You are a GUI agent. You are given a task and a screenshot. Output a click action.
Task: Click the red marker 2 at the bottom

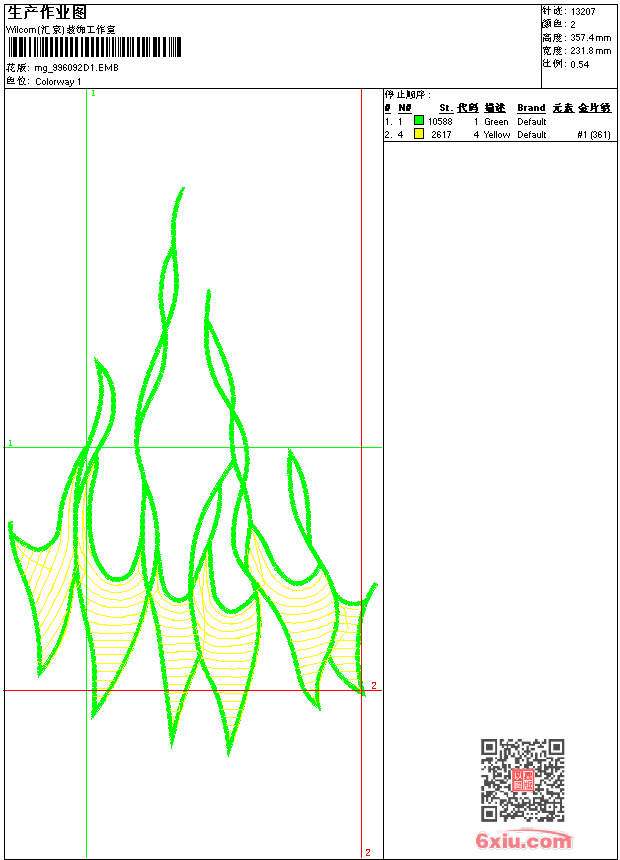(368, 852)
